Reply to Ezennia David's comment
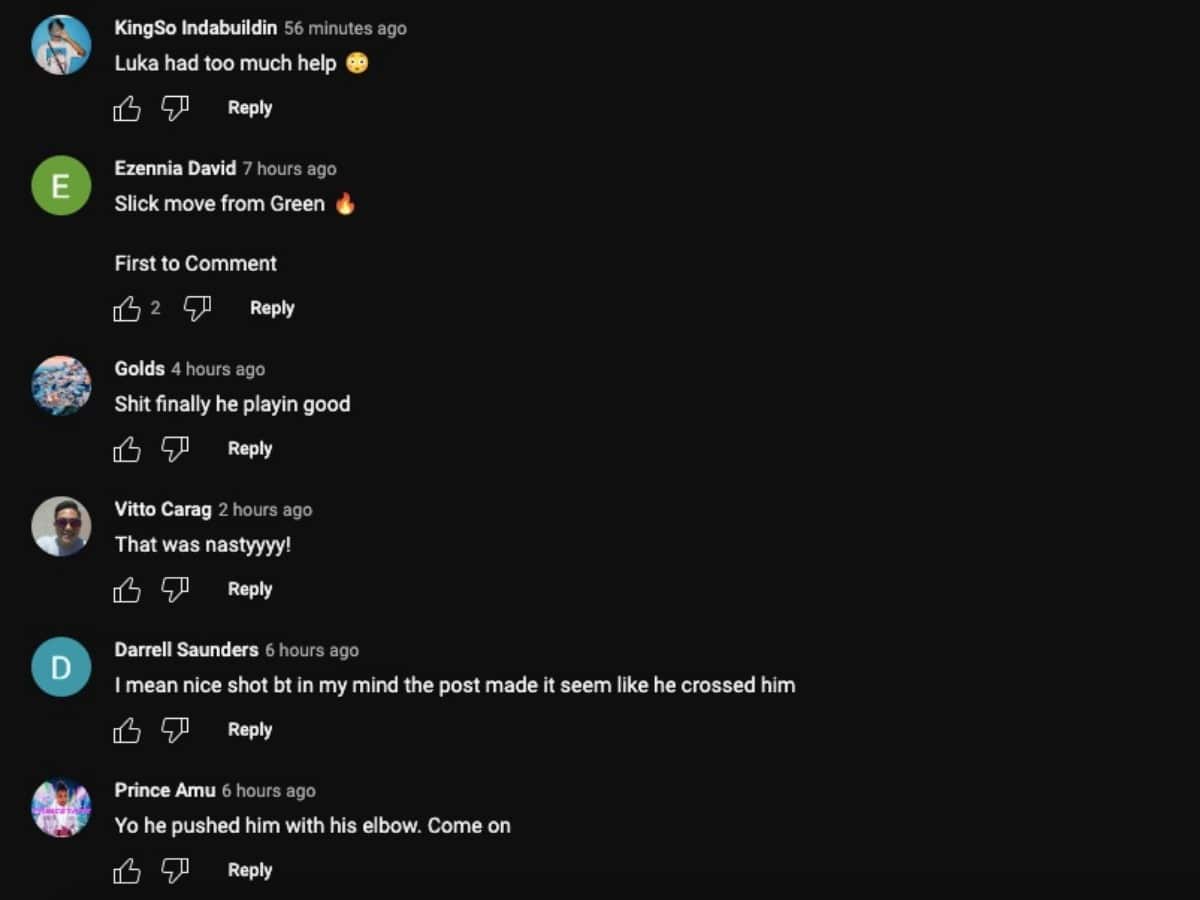The height and width of the screenshot is (900, 1200). point(272,308)
